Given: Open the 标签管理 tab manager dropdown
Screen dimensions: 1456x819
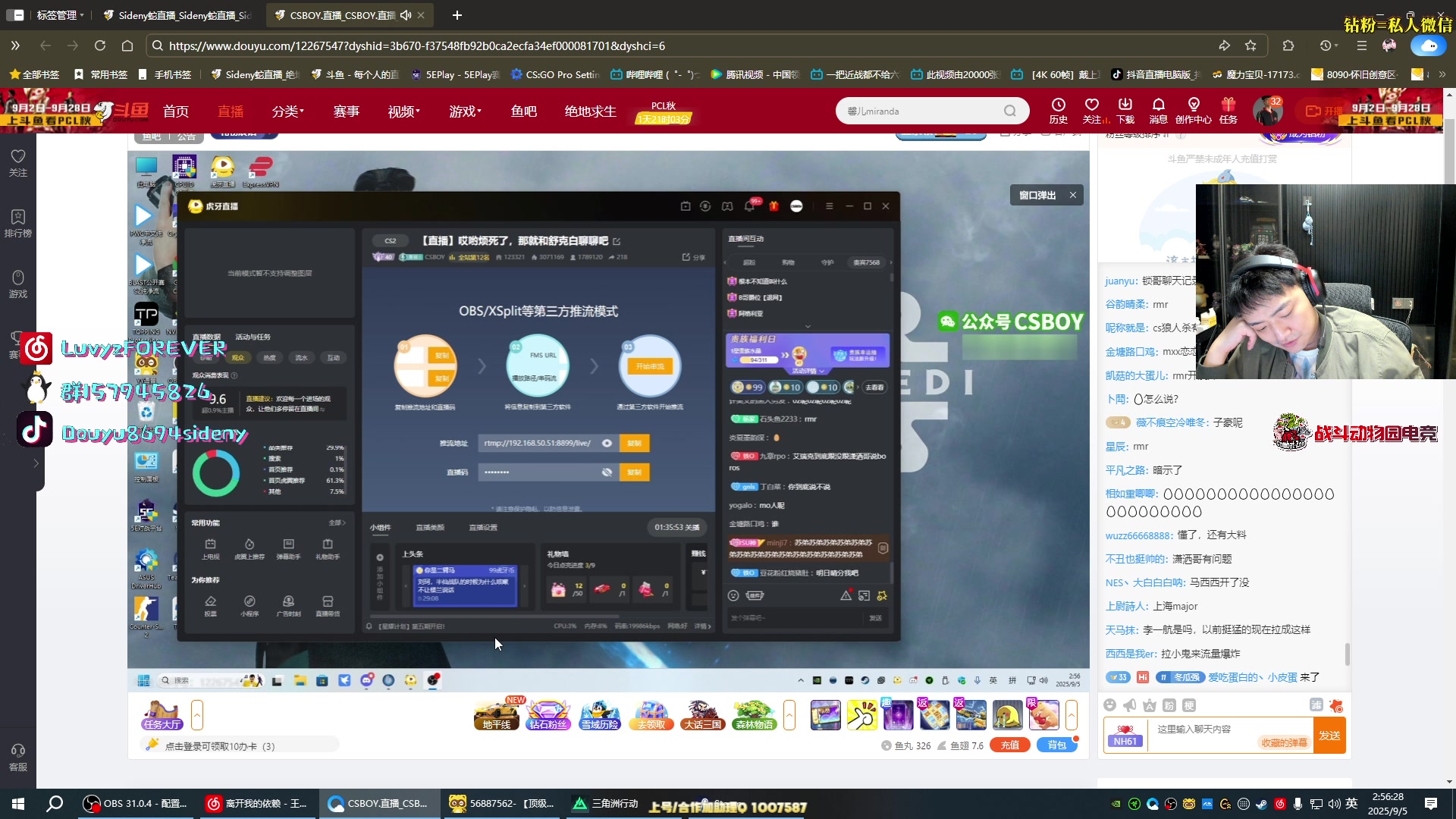Looking at the screenshot, I should (60, 15).
